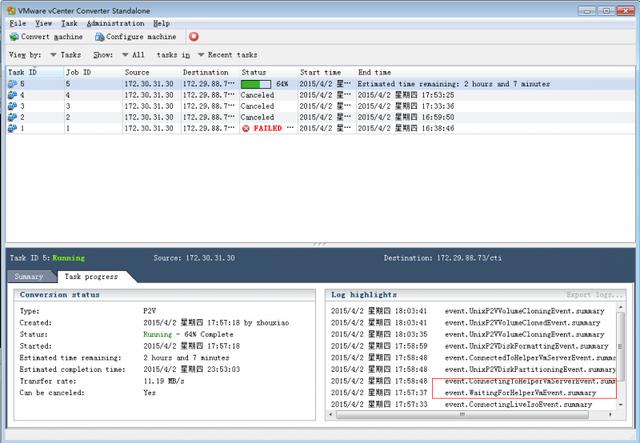The image size is (640, 443).
Task: Sort by the Destination column header
Action: click(210, 72)
